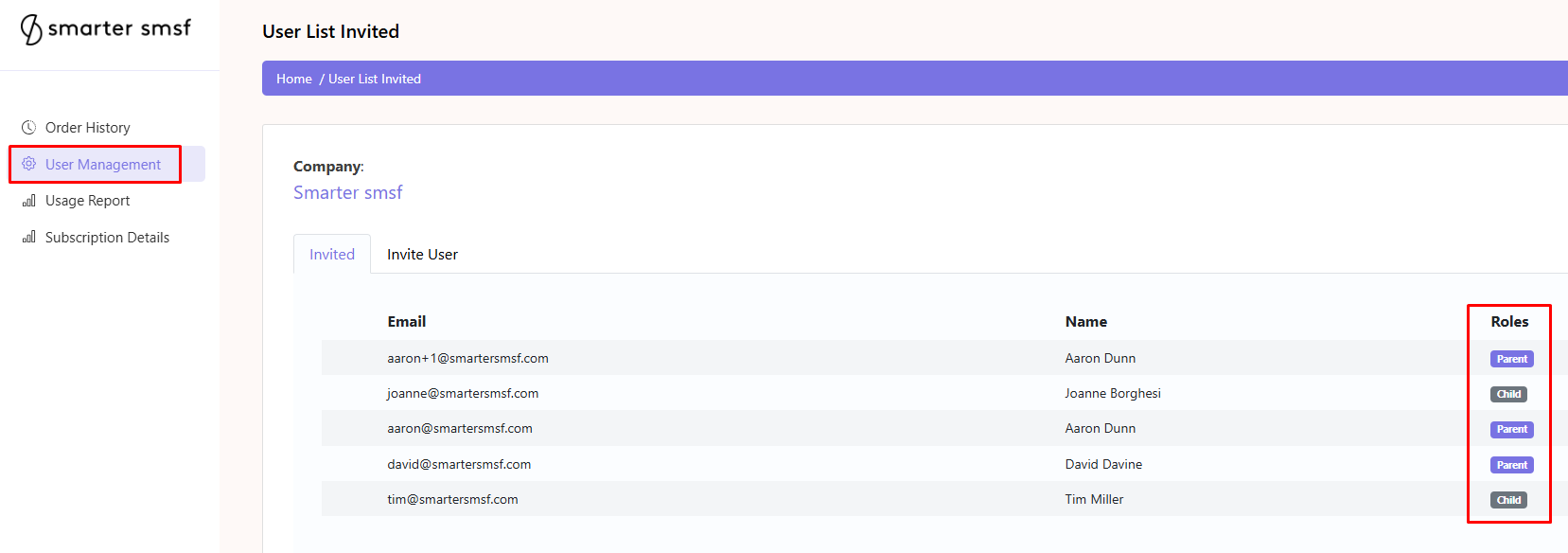
Task: Click name Tim Miller
Action: [x=1094, y=499]
